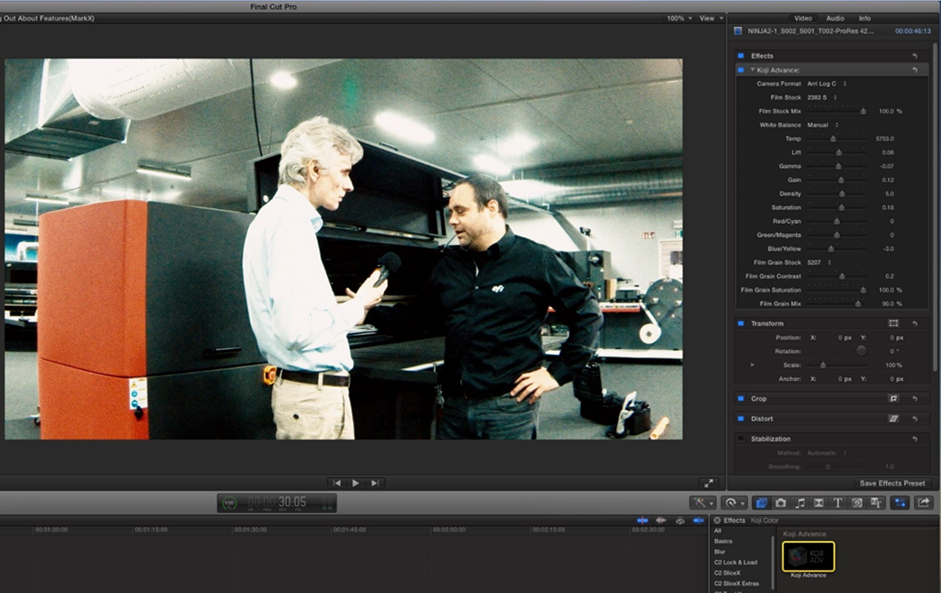Disable the Distort checkbox
The image size is (941, 593).
(741, 419)
